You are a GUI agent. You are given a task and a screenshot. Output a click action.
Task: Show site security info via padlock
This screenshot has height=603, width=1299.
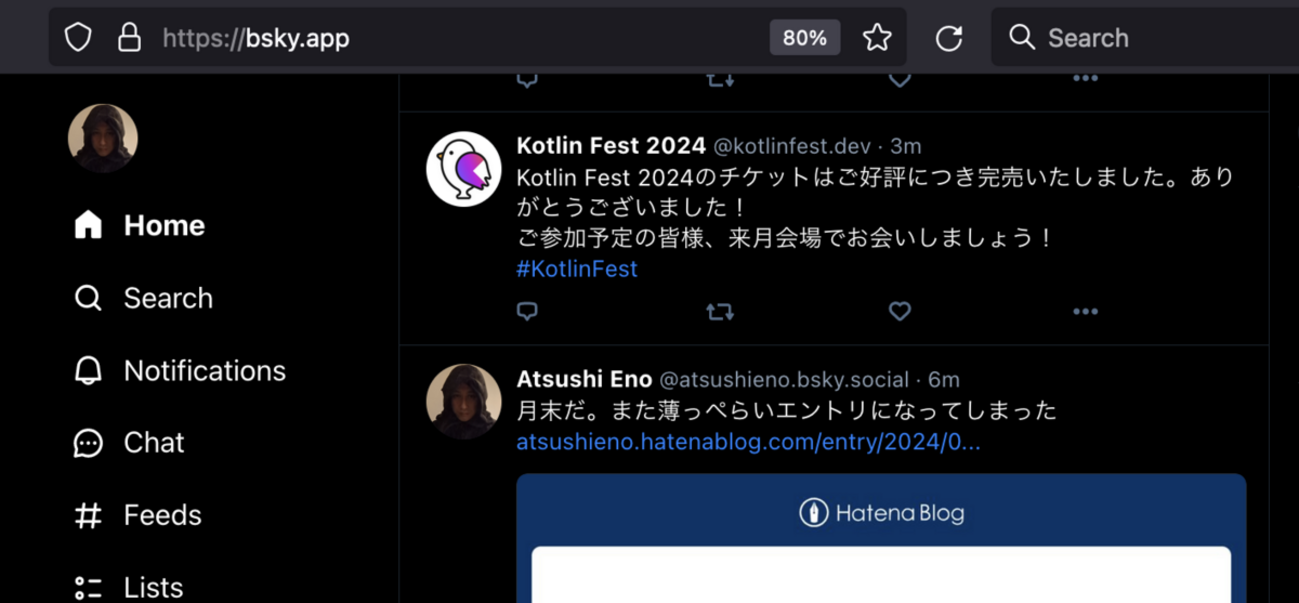point(129,38)
